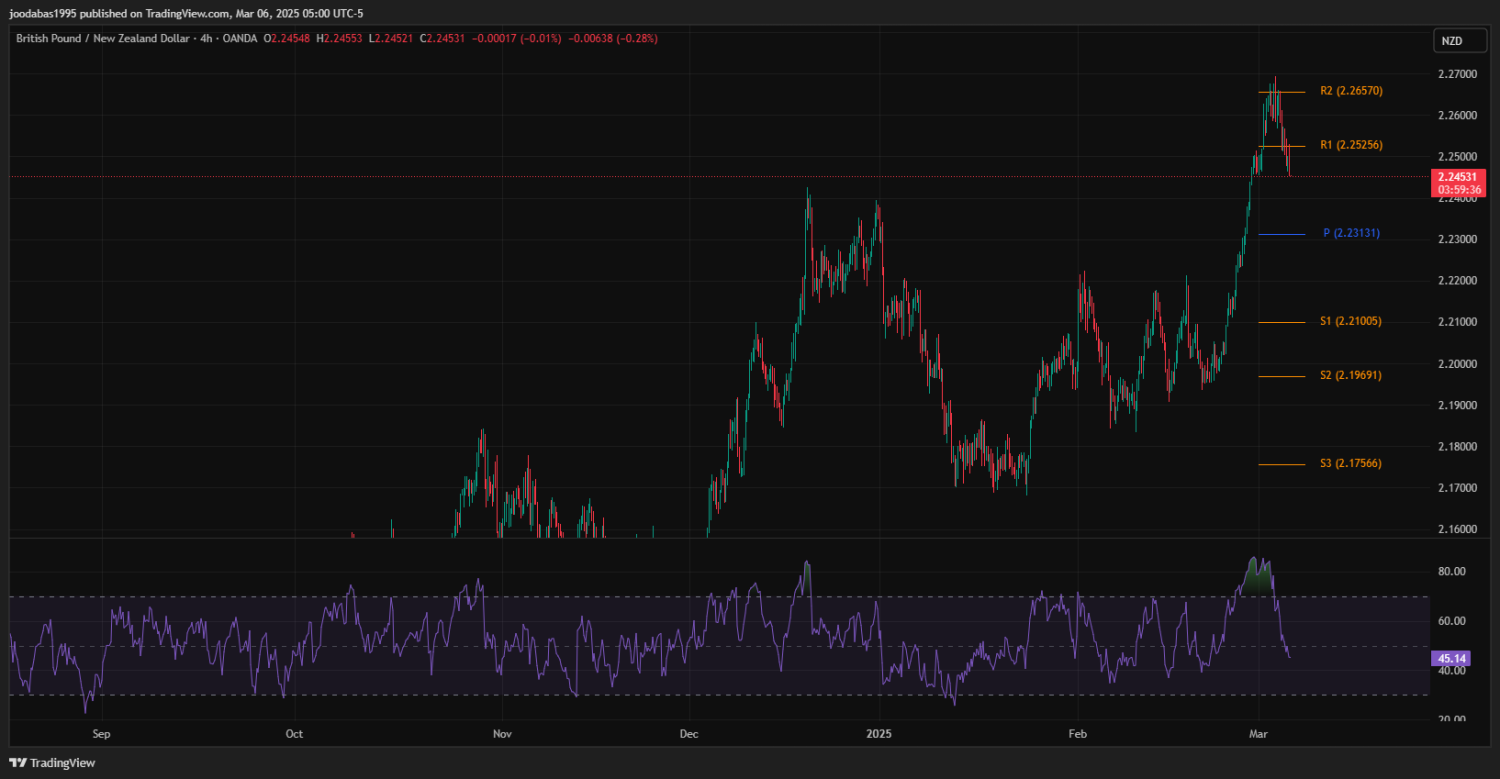The height and width of the screenshot is (779, 1500).
Task: Select the R1 (2.25256) resistance label
Action: pyautogui.click(x=1351, y=145)
